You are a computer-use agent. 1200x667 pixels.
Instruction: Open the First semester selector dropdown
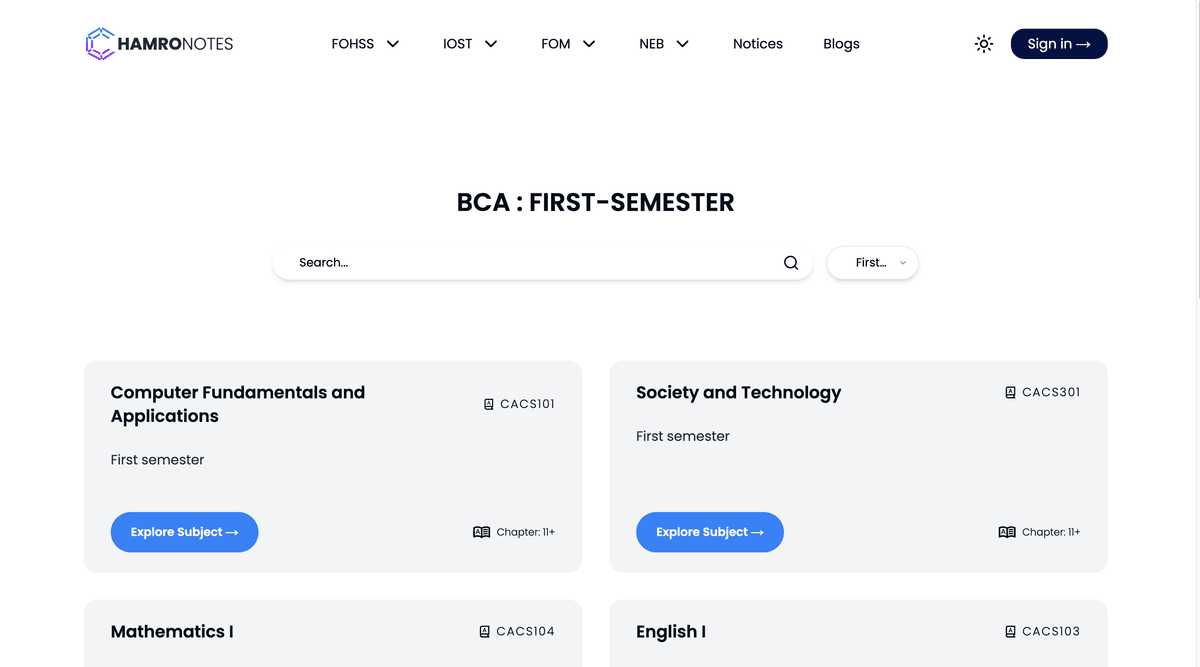pos(873,263)
